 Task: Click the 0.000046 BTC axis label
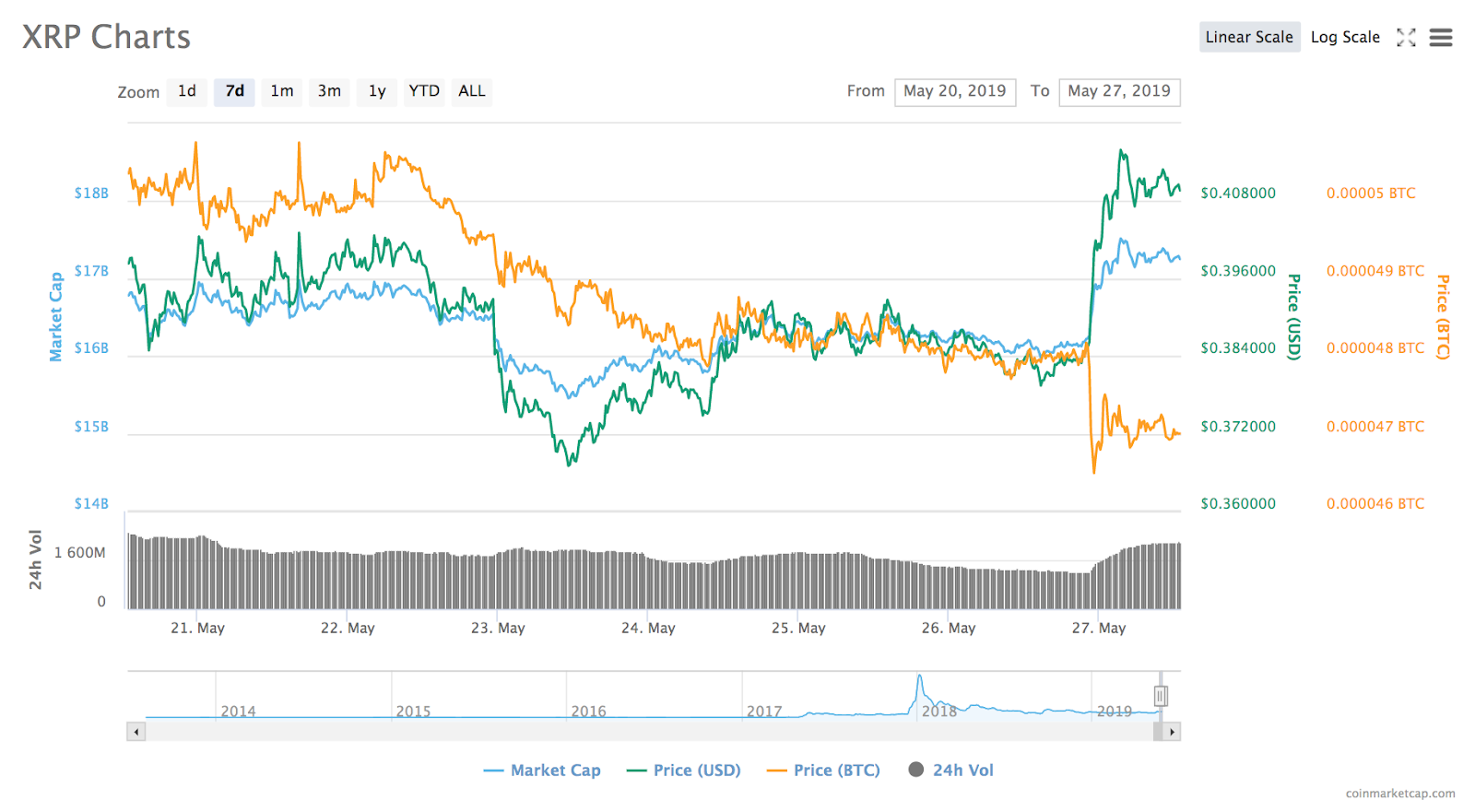(1375, 503)
